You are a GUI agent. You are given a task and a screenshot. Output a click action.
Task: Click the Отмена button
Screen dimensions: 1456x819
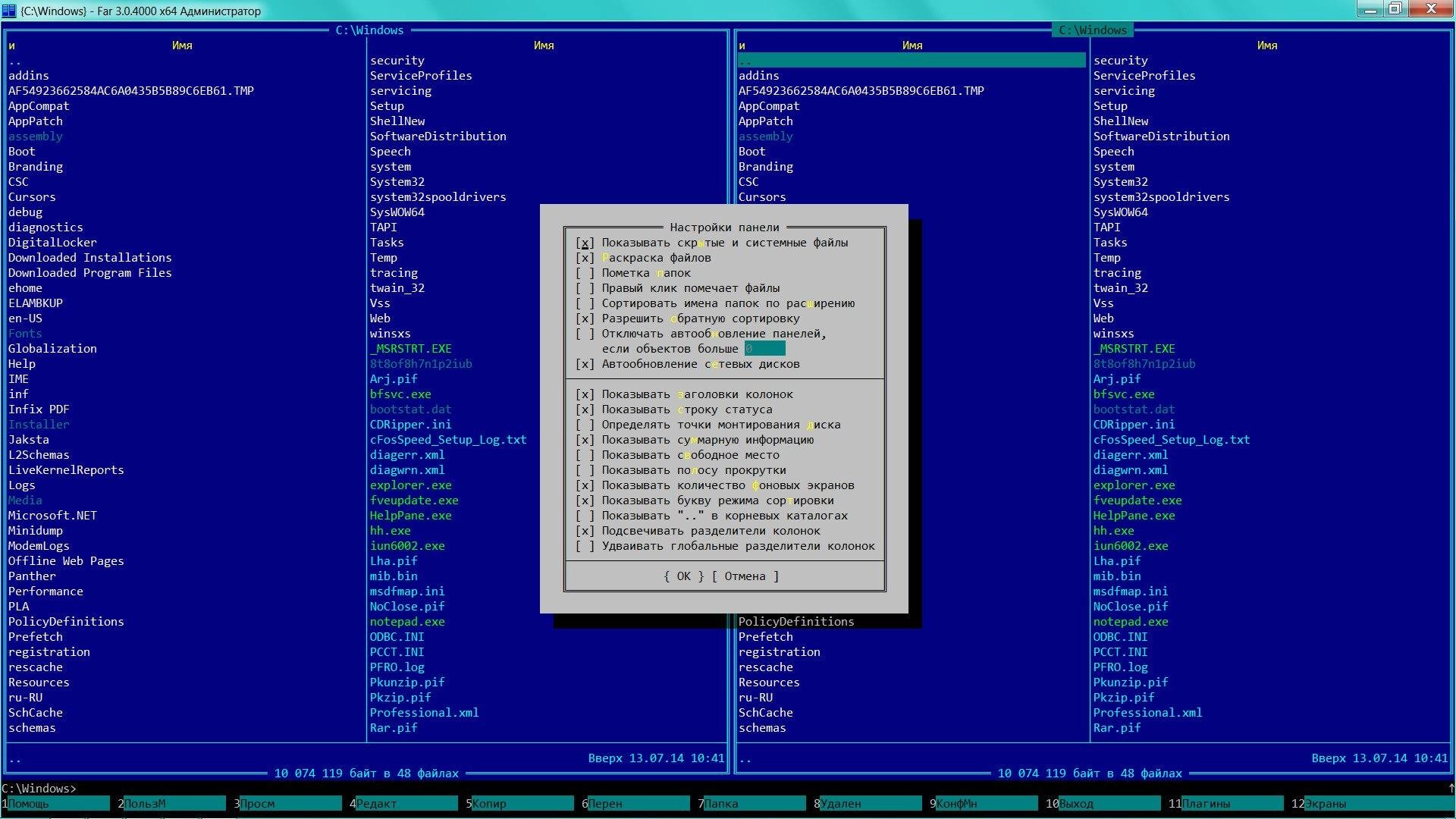pos(745,576)
